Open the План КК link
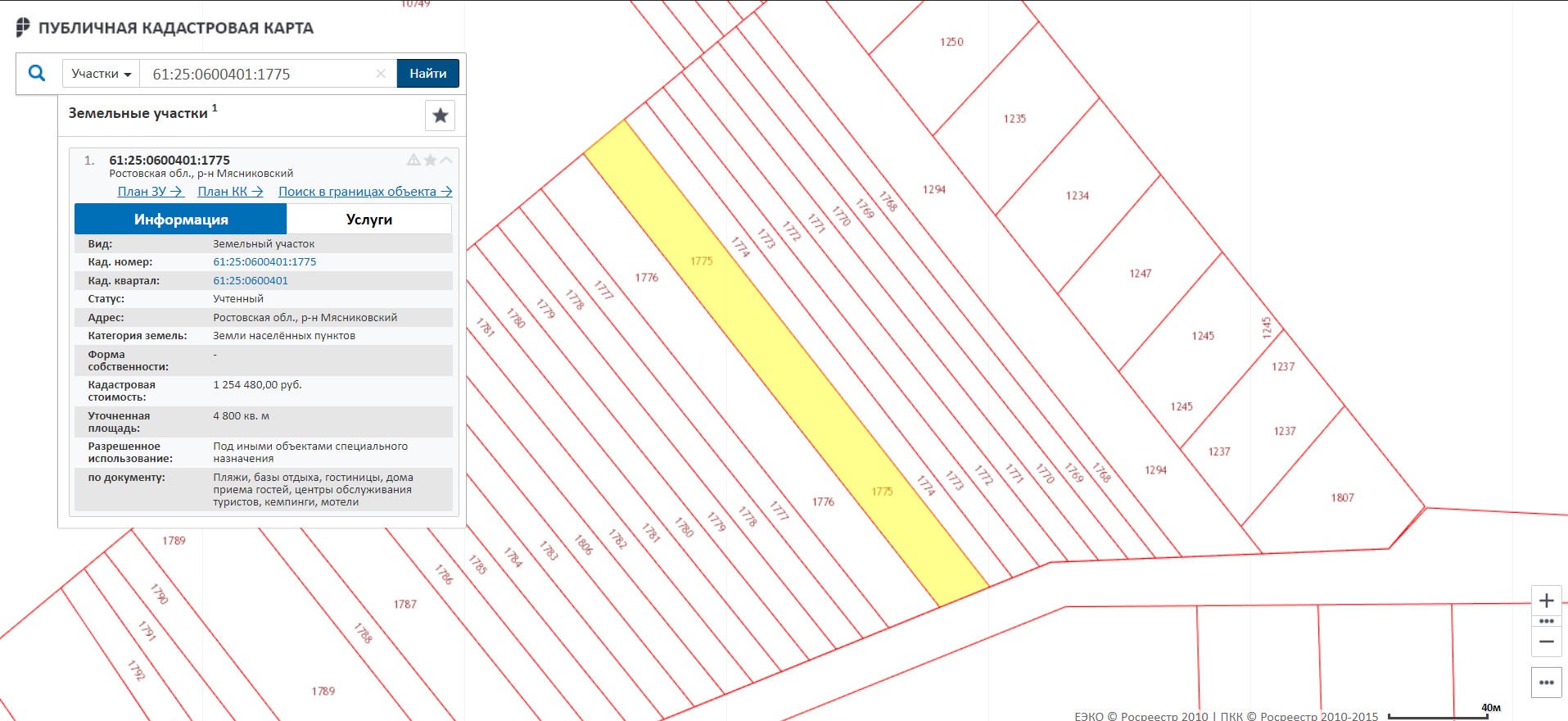This screenshot has height=721, width=1568. 230,191
